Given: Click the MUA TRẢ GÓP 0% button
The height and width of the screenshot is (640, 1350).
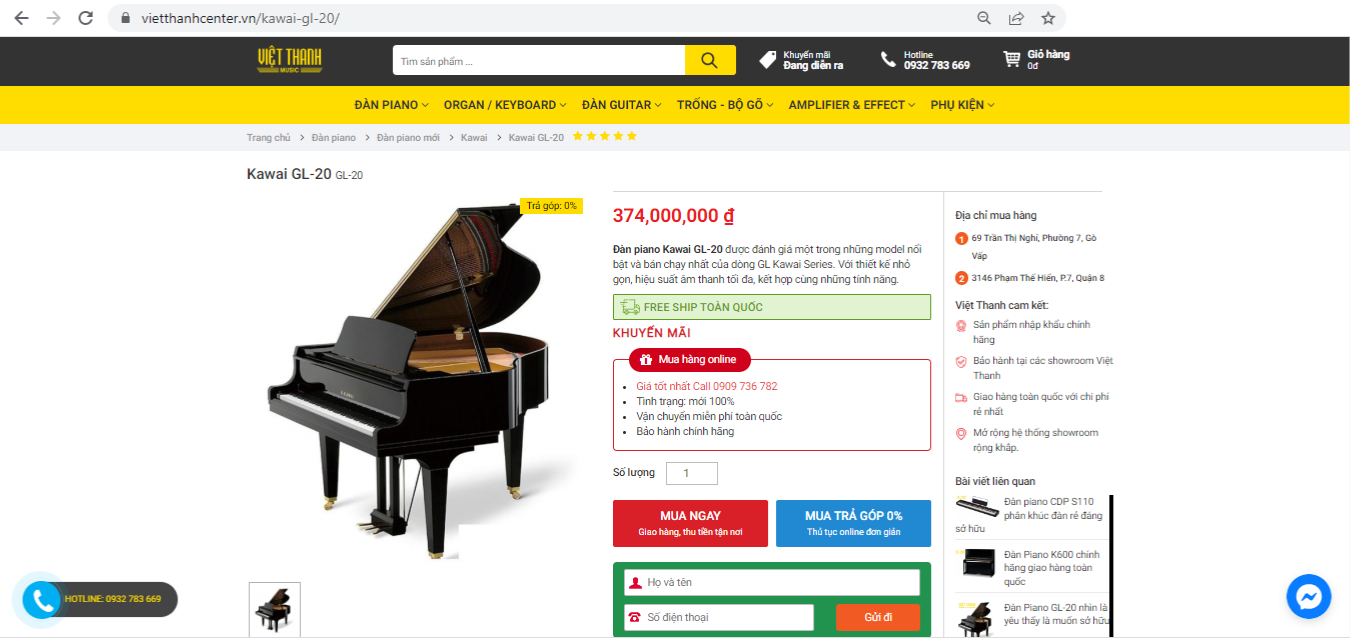Looking at the screenshot, I should coord(853,523).
